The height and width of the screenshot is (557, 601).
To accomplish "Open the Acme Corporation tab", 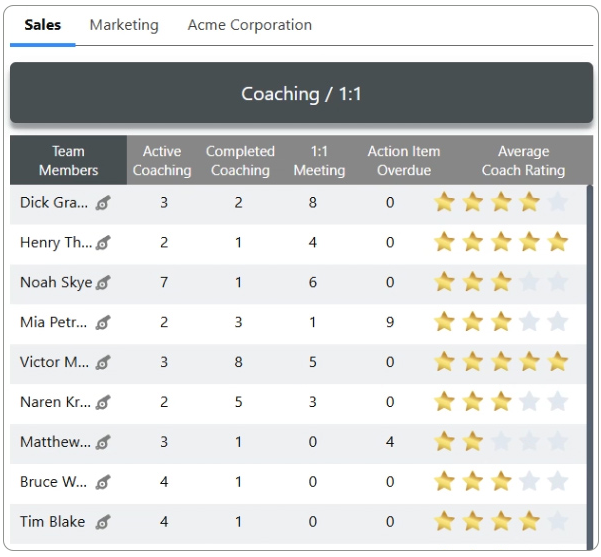I will click(249, 25).
